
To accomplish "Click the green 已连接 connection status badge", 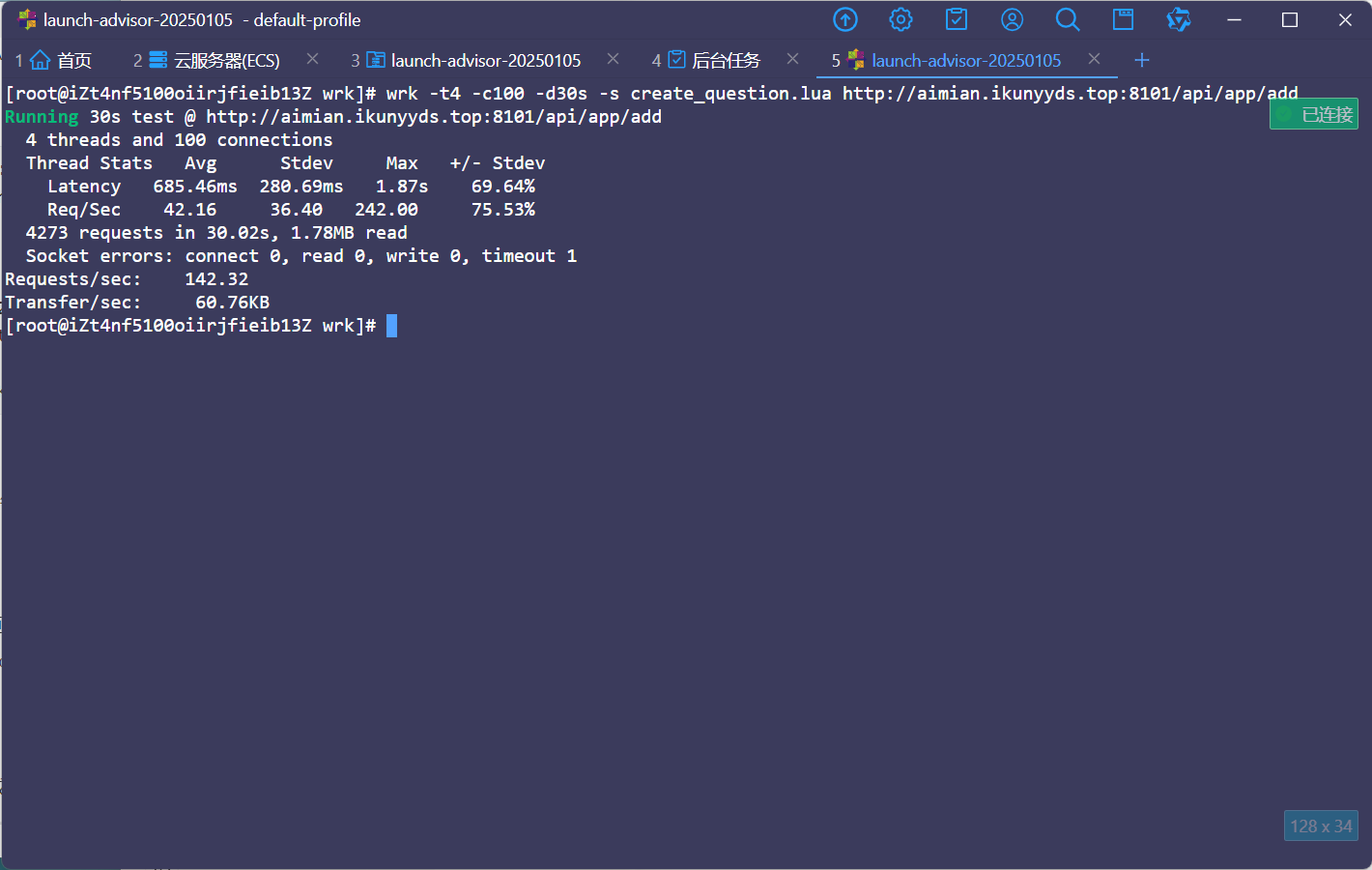I will click(x=1314, y=114).
